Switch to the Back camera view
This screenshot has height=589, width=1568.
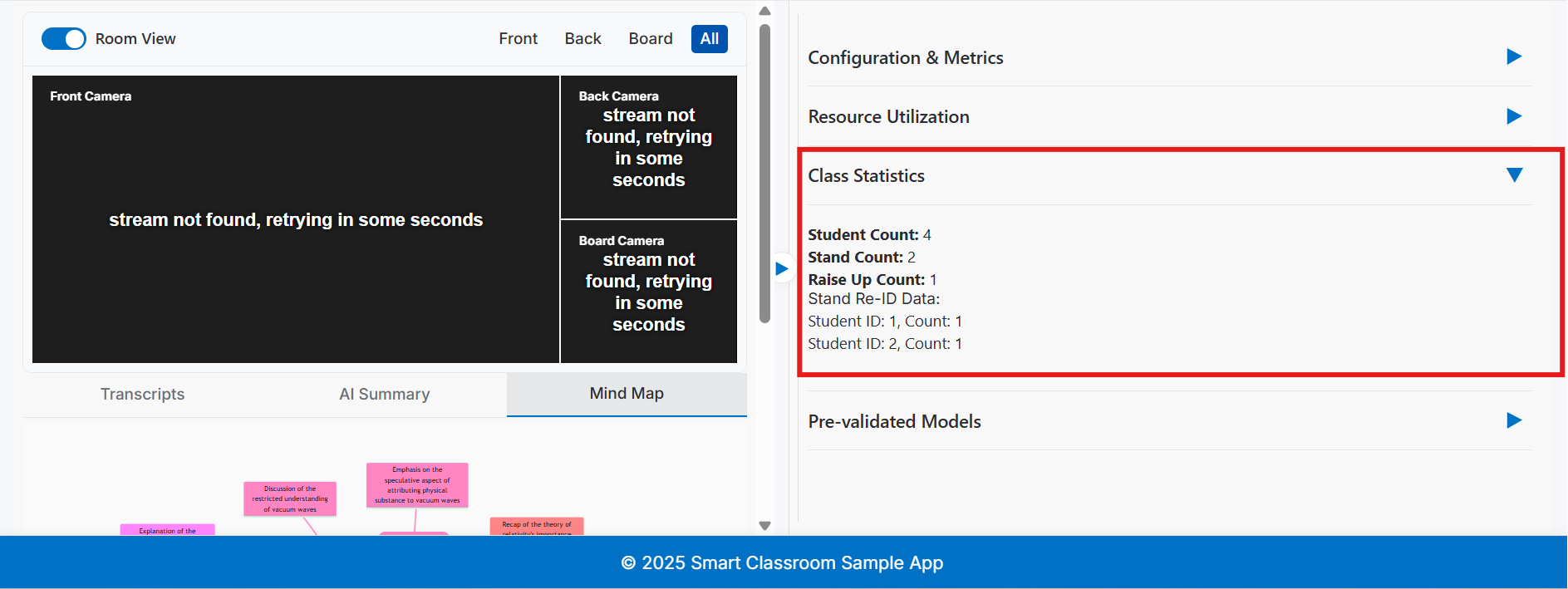(582, 39)
